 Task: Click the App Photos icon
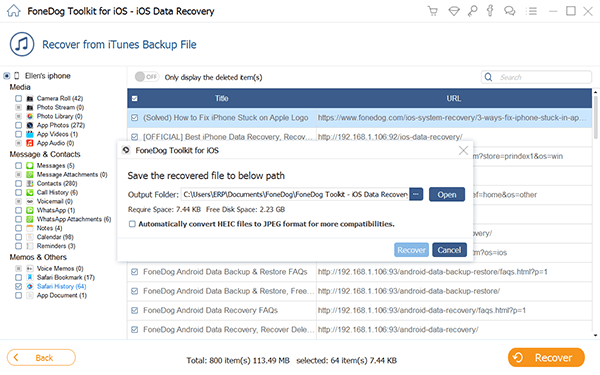pyautogui.click(x=30, y=125)
